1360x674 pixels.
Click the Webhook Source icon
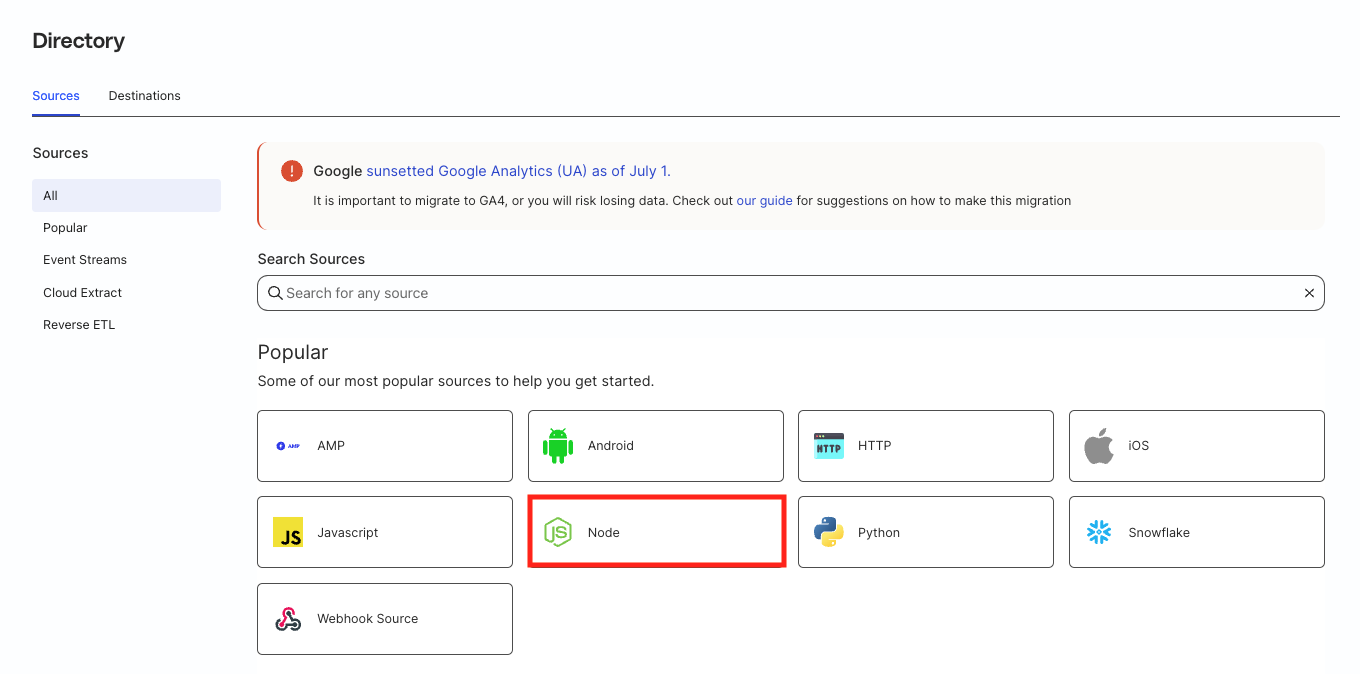point(288,619)
